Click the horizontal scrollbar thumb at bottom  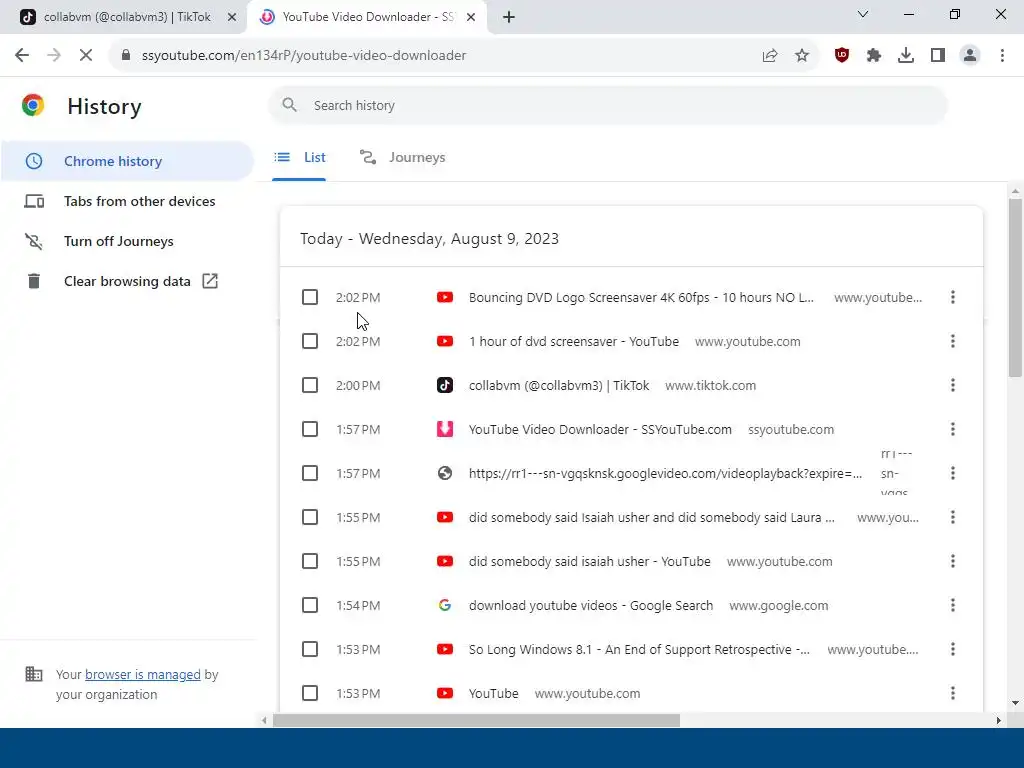476,720
